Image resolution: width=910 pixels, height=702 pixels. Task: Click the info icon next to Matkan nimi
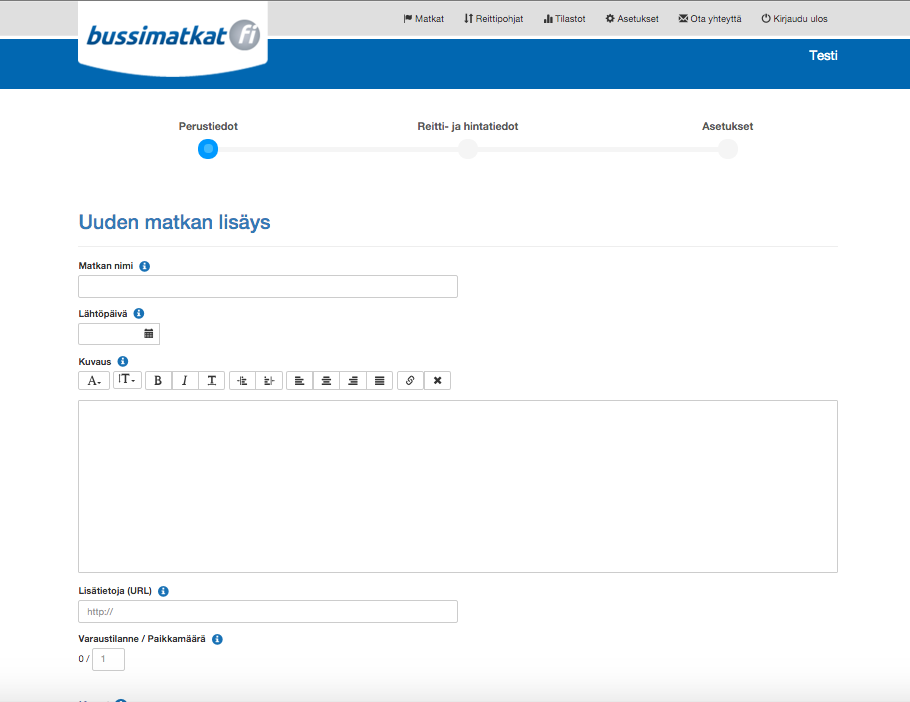pyautogui.click(x=145, y=266)
